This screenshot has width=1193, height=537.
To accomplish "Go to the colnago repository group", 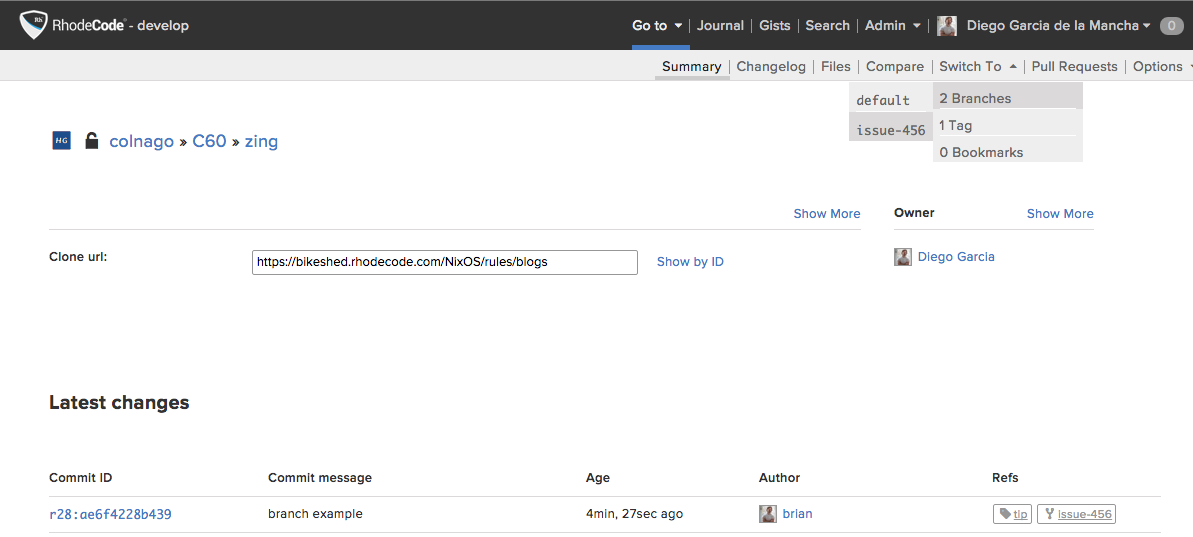I will [x=141, y=141].
